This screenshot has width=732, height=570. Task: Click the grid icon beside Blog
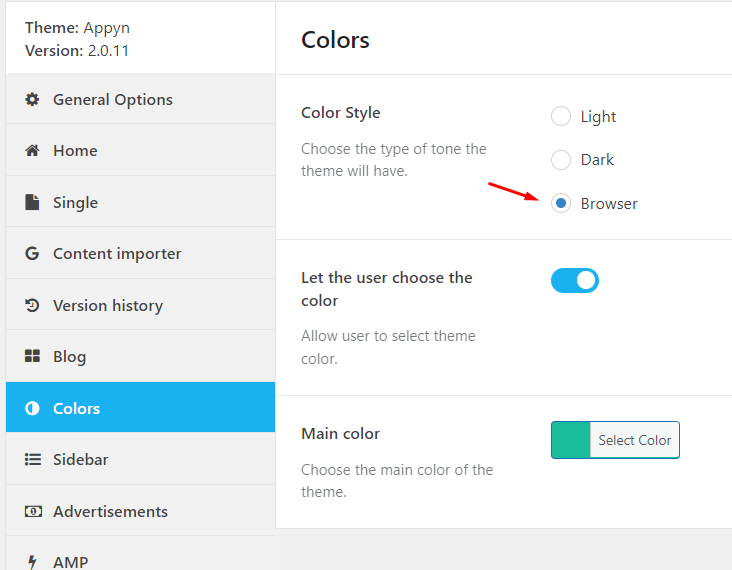point(32,356)
